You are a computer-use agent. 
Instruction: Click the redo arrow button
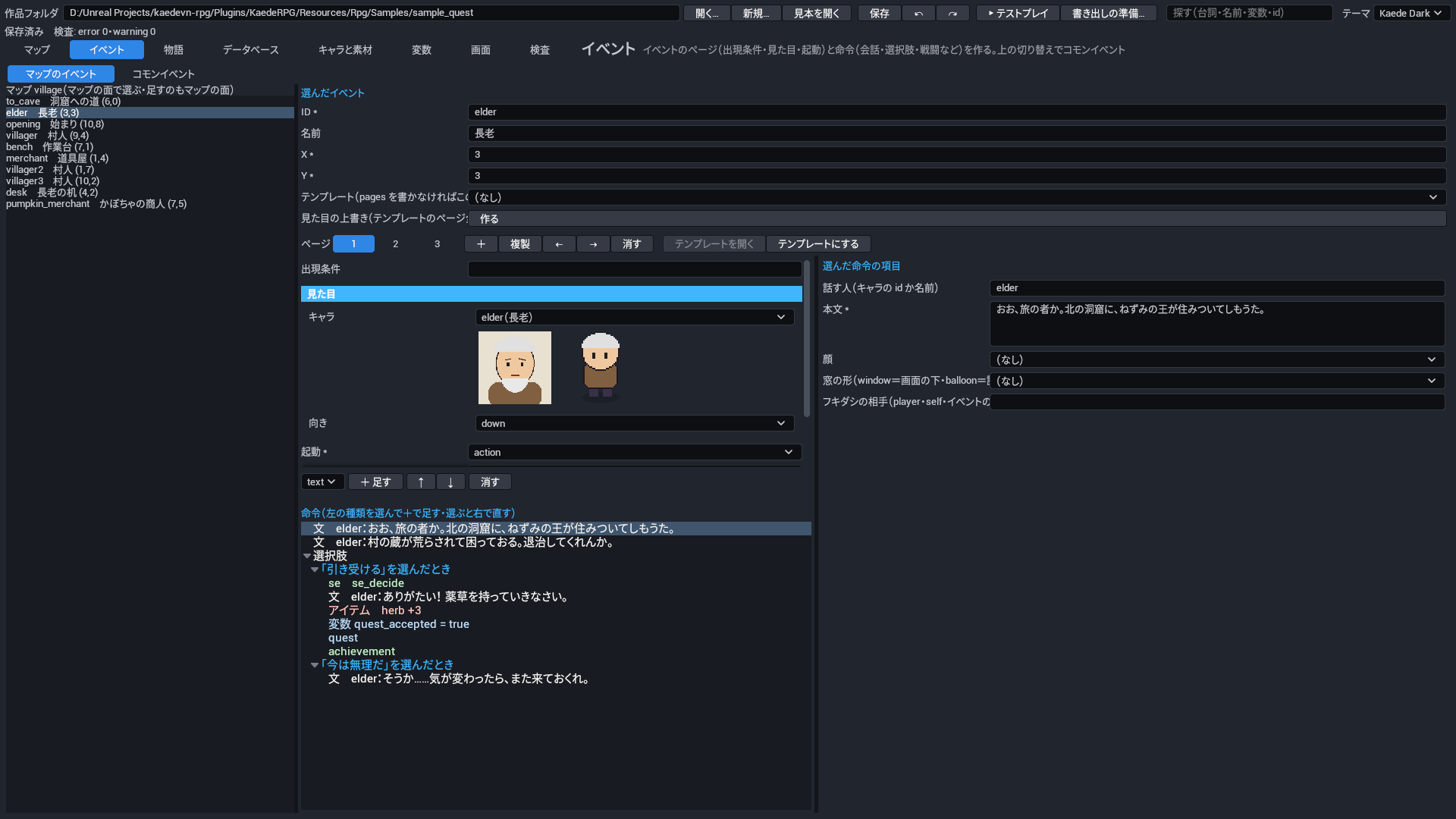click(952, 13)
